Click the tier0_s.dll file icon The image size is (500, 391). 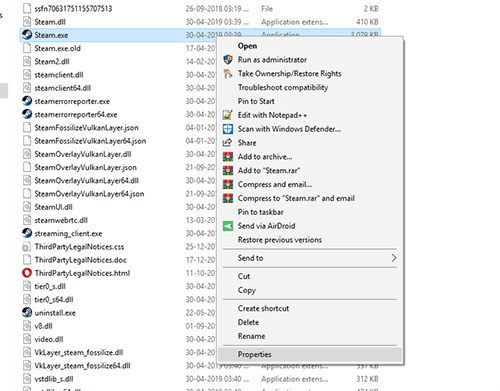tap(27, 286)
